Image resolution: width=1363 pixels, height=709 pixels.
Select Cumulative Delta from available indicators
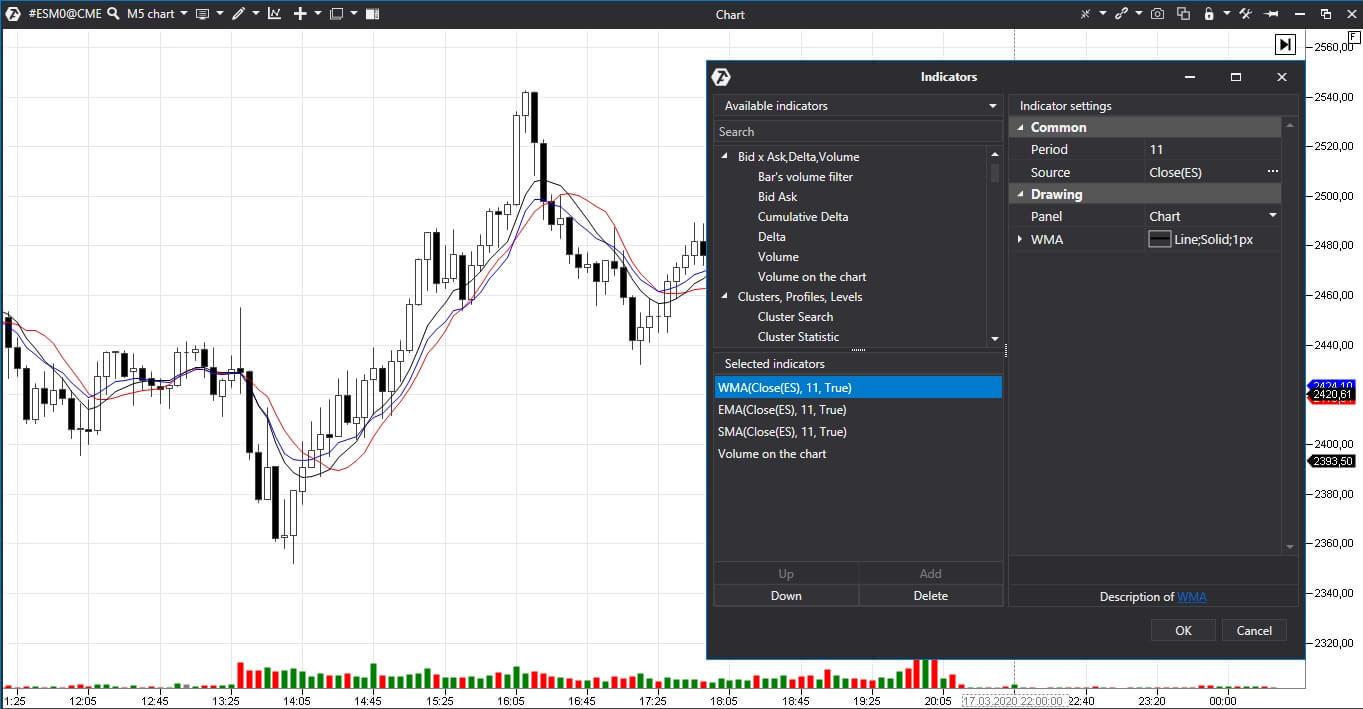[803, 216]
